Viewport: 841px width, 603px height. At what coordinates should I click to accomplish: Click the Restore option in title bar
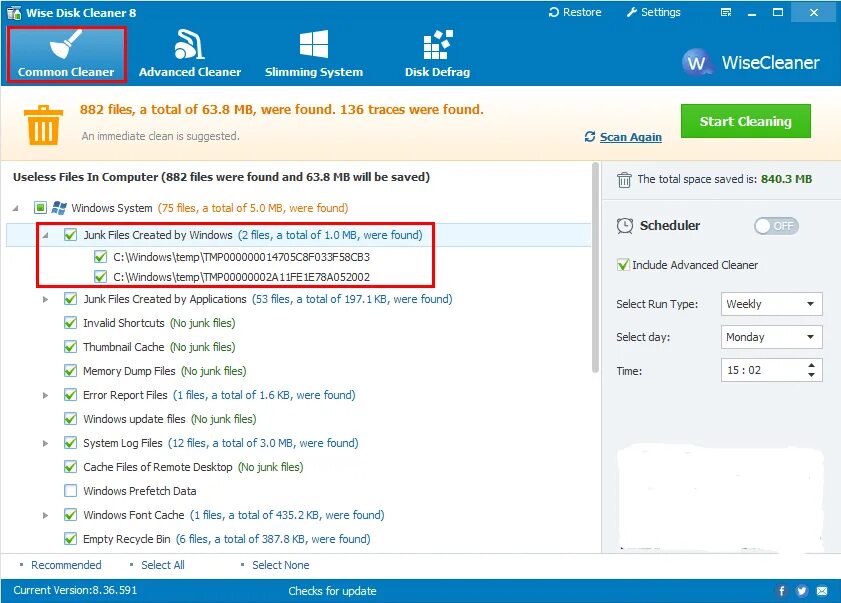pyautogui.click(x=575, y=12)
